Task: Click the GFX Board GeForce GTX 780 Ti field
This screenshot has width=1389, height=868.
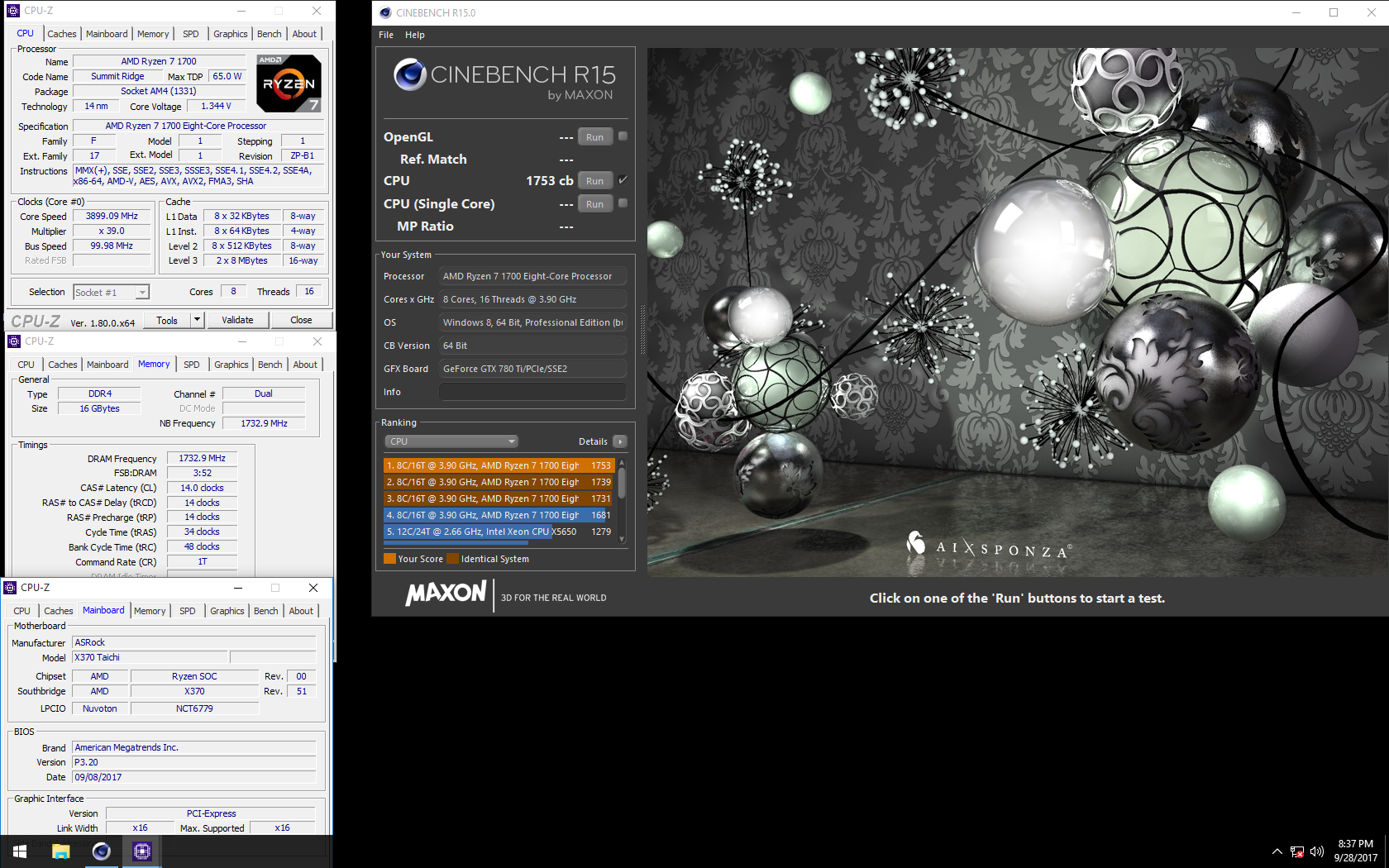Action: (532, 369)
